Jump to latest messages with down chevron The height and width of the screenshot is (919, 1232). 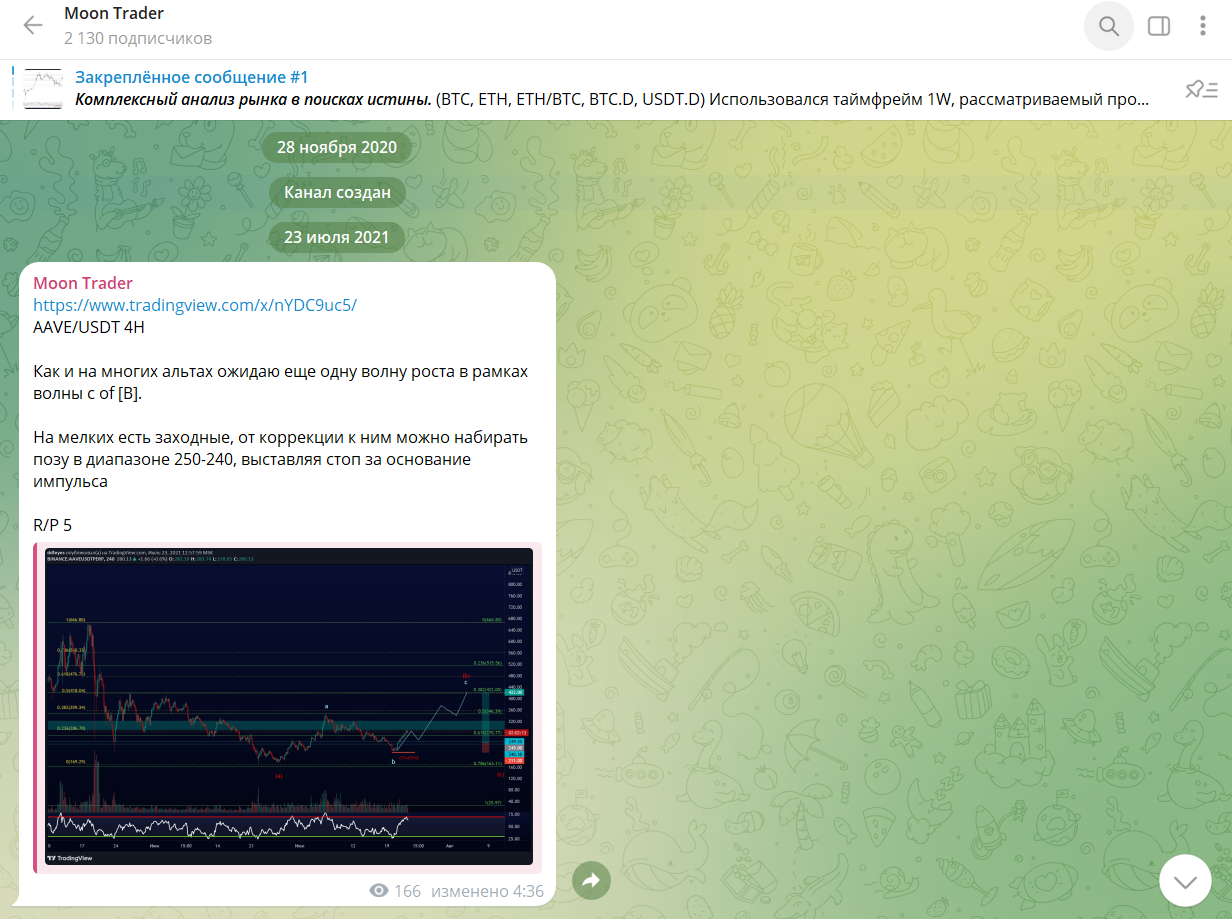point(1185,882)
